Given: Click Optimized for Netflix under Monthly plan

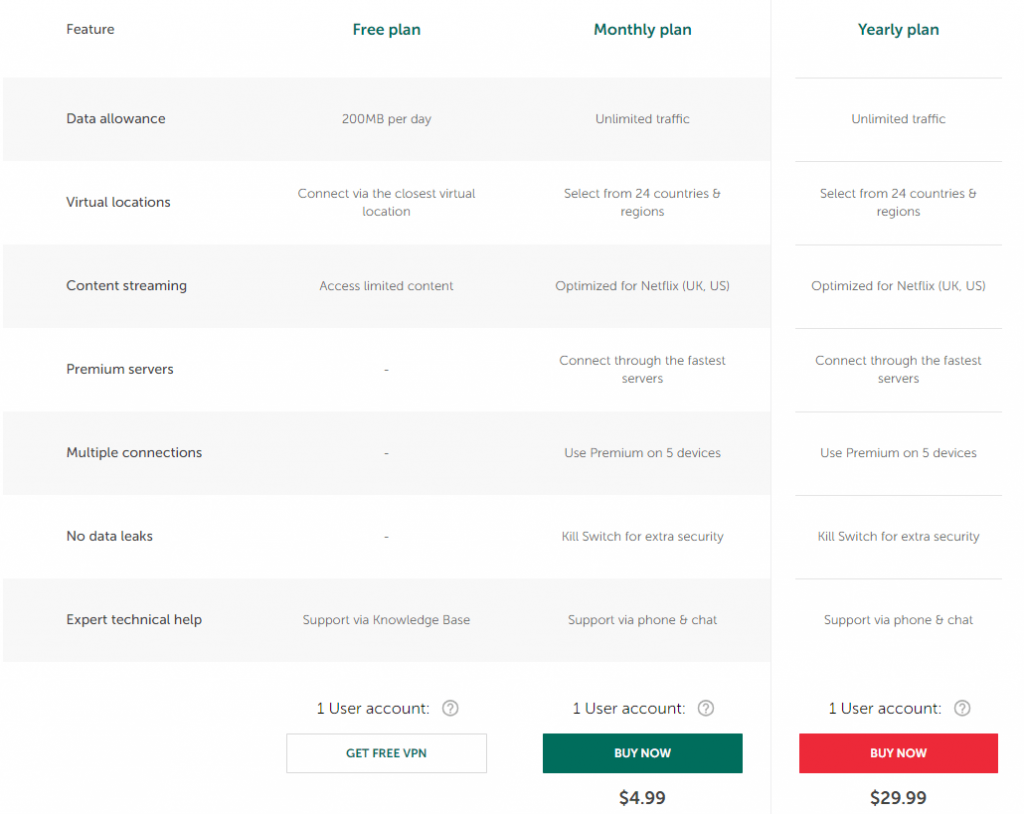Looking at the screenshot, I should tap(643, 285).
